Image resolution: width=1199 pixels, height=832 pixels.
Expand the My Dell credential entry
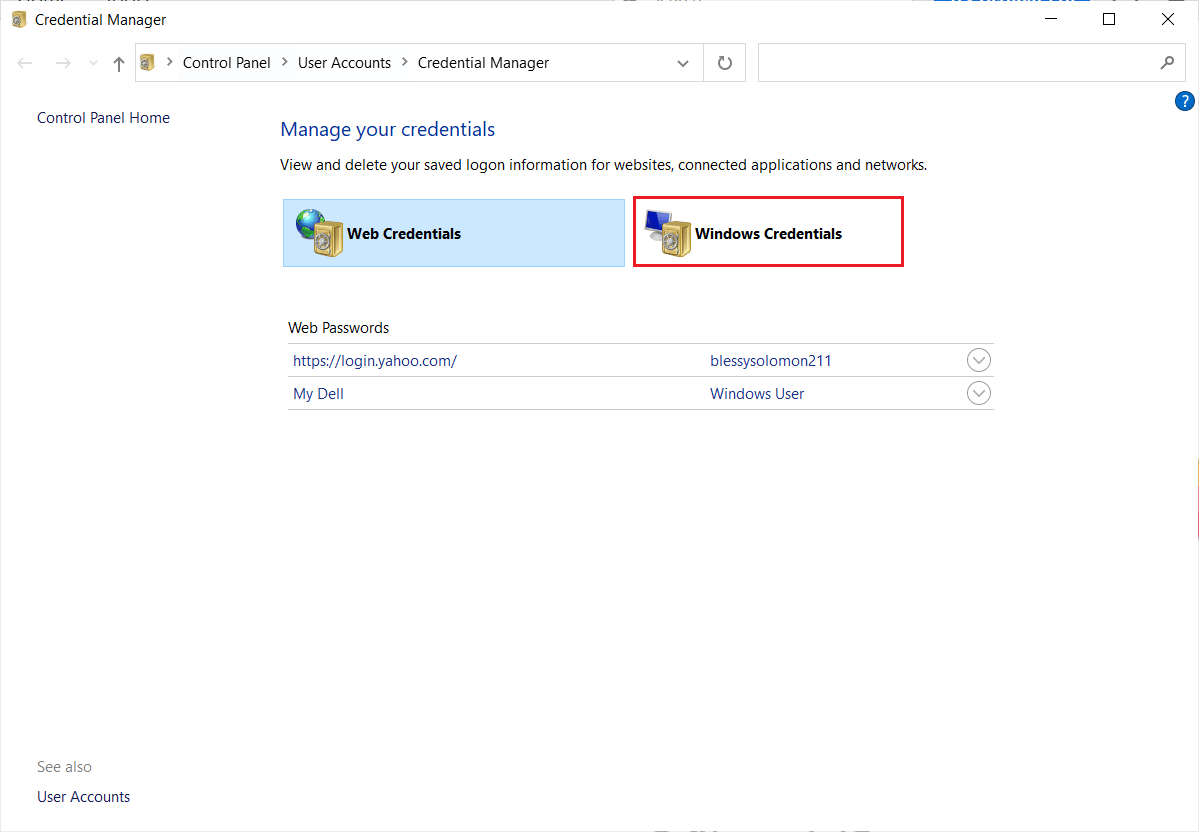click(979, 393)
